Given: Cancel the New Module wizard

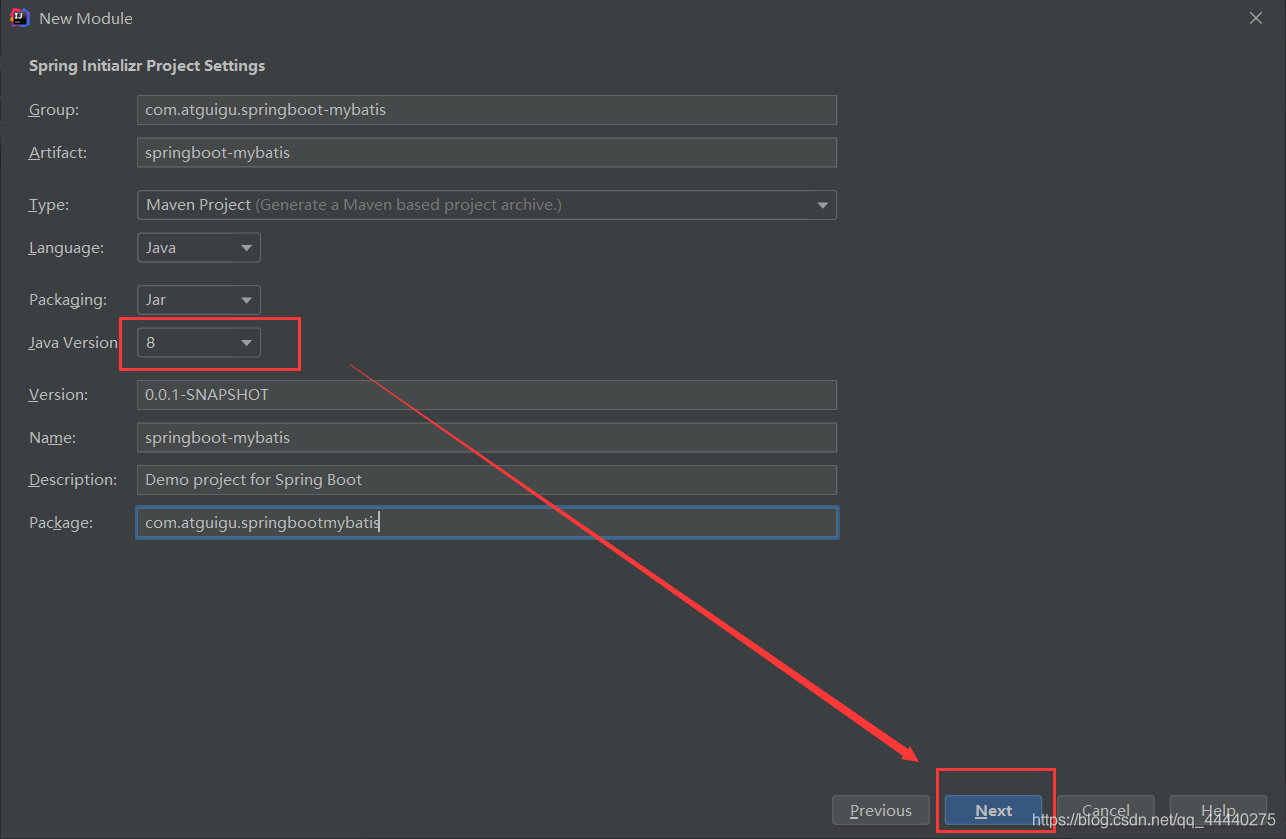Looking at the screenshot, I should pos(1105,810).
